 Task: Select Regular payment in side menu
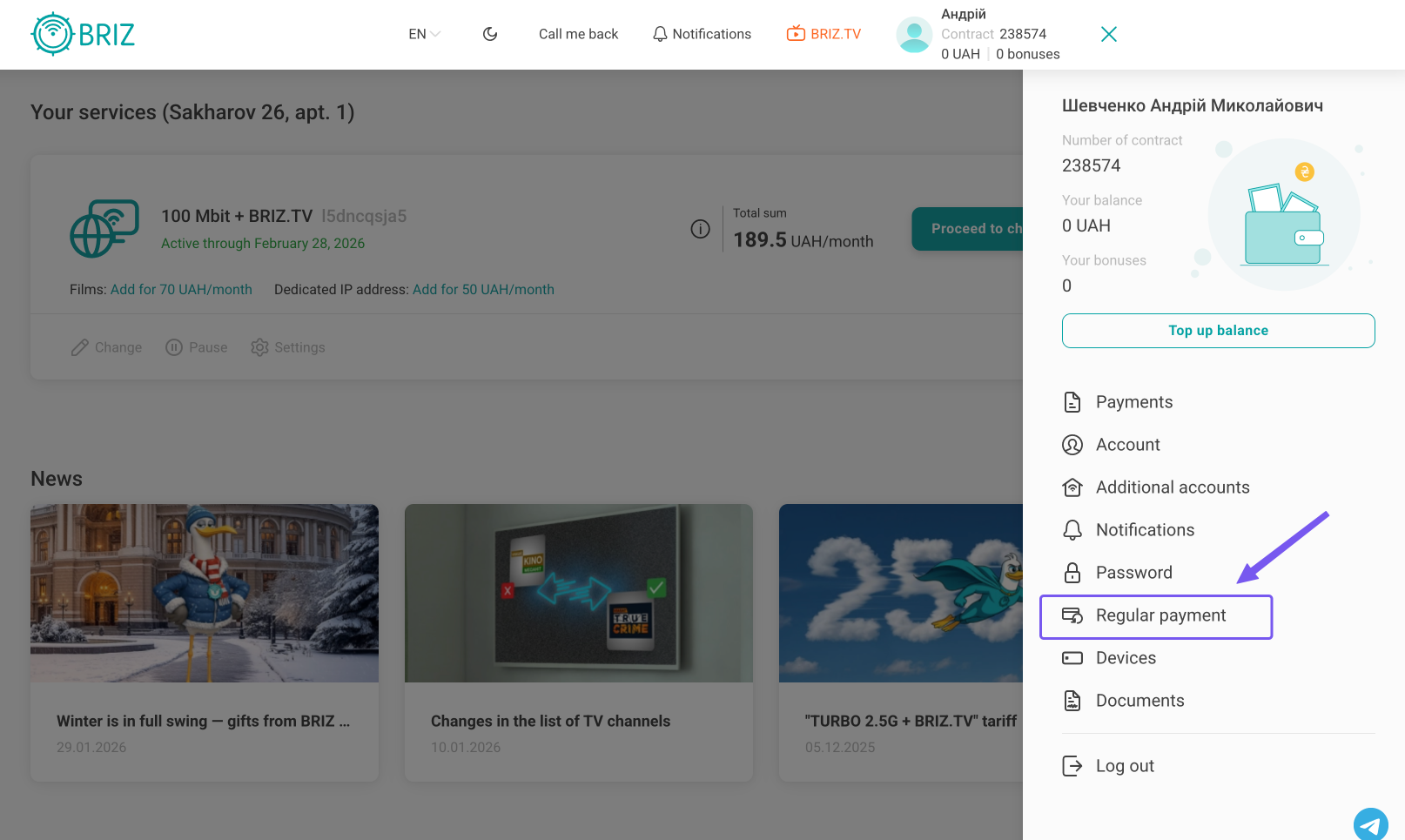[x=1160, y=615]
